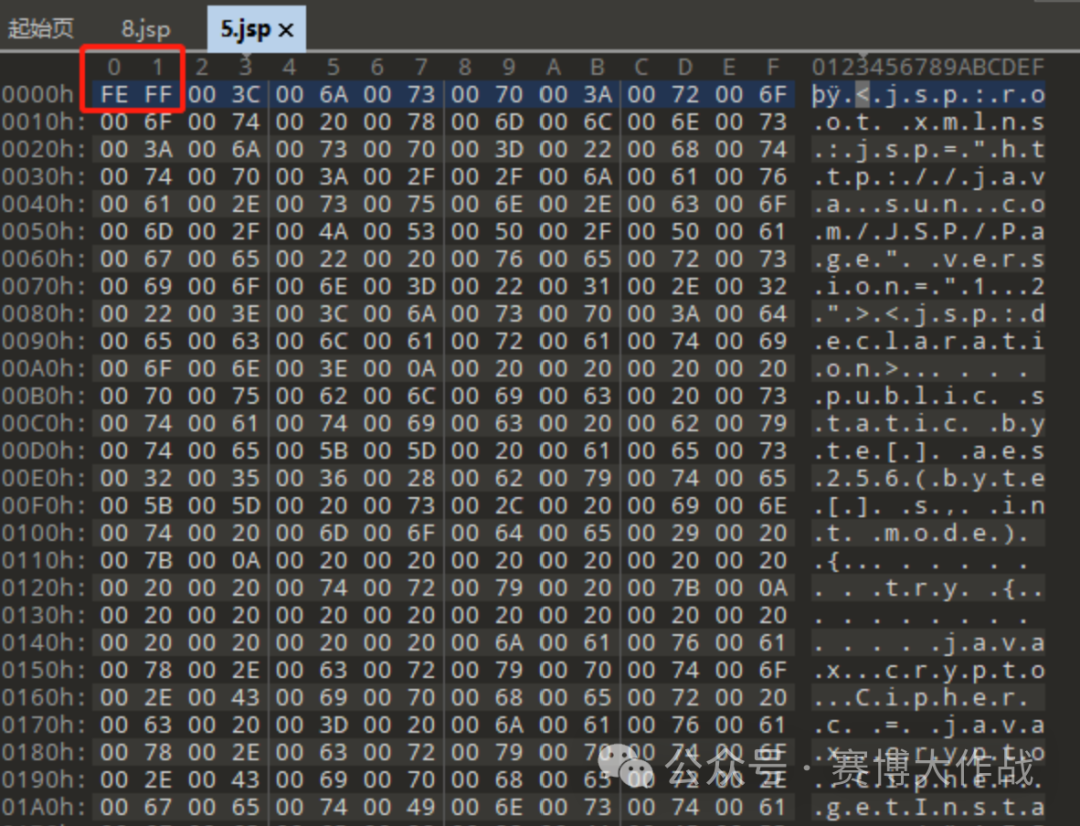Click the 01A0h row offset label
Viewport: 1080px width, 826px height.
pos(43,807)
